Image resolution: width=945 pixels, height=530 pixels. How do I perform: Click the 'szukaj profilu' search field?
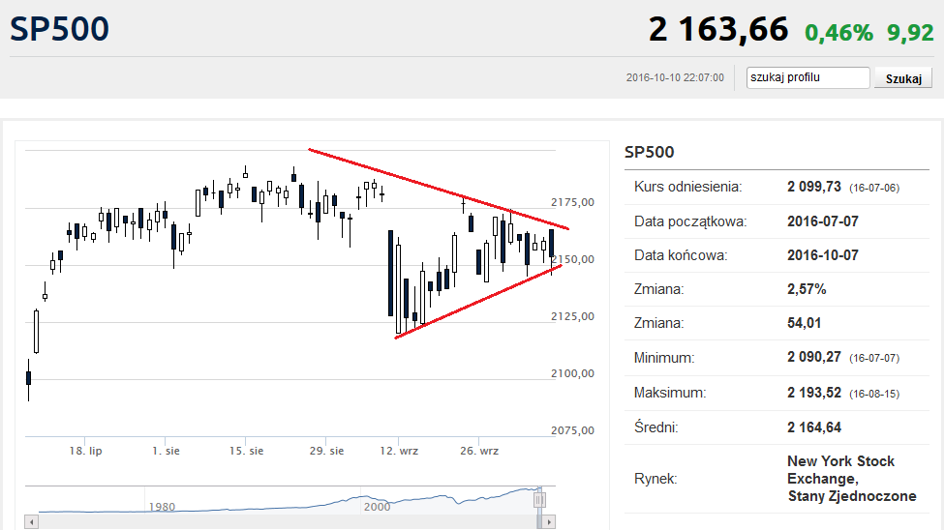808,78
